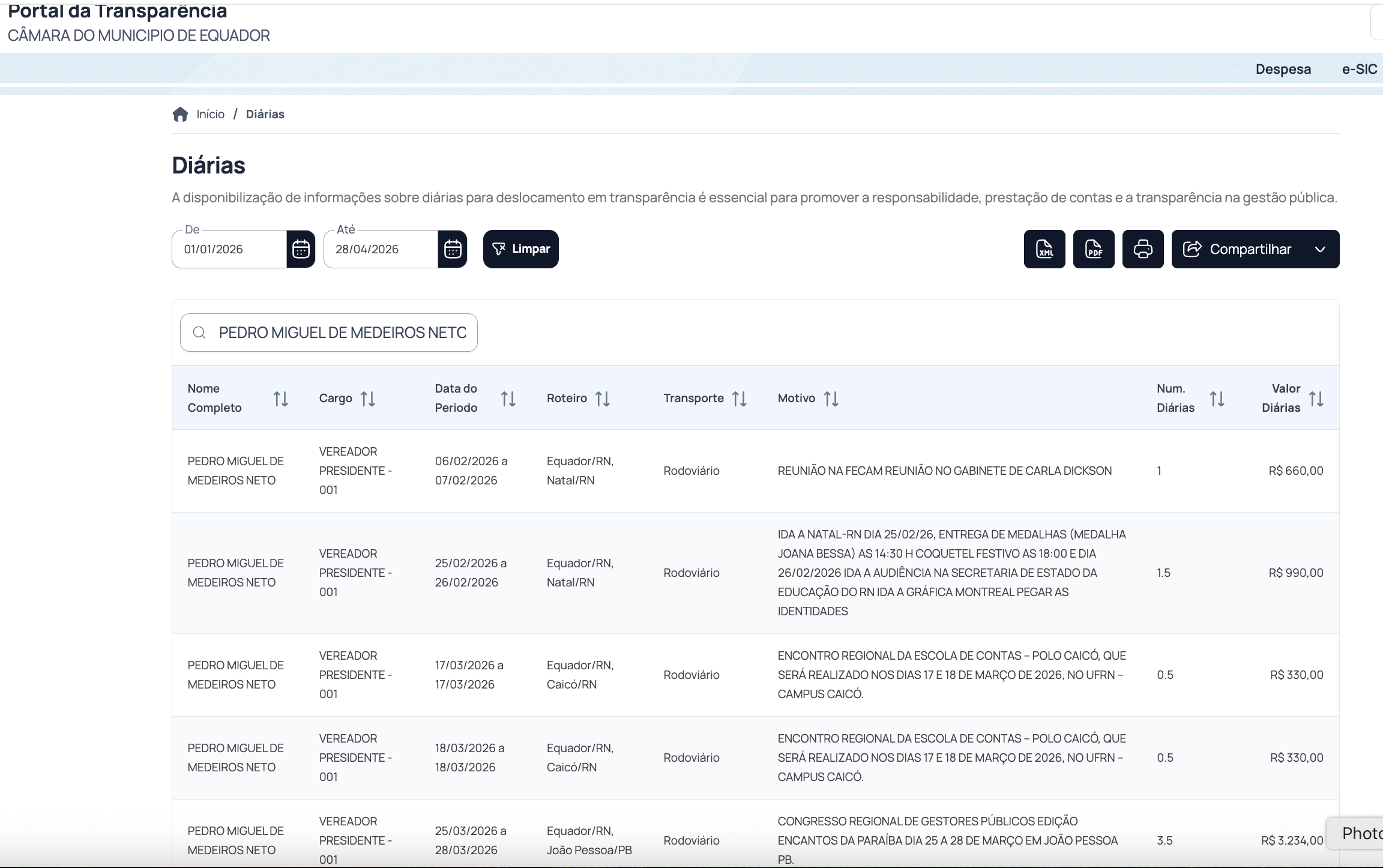Export diárias as XML file
The height and width of the screenshot is (868, 1383).
point(1044,249)
